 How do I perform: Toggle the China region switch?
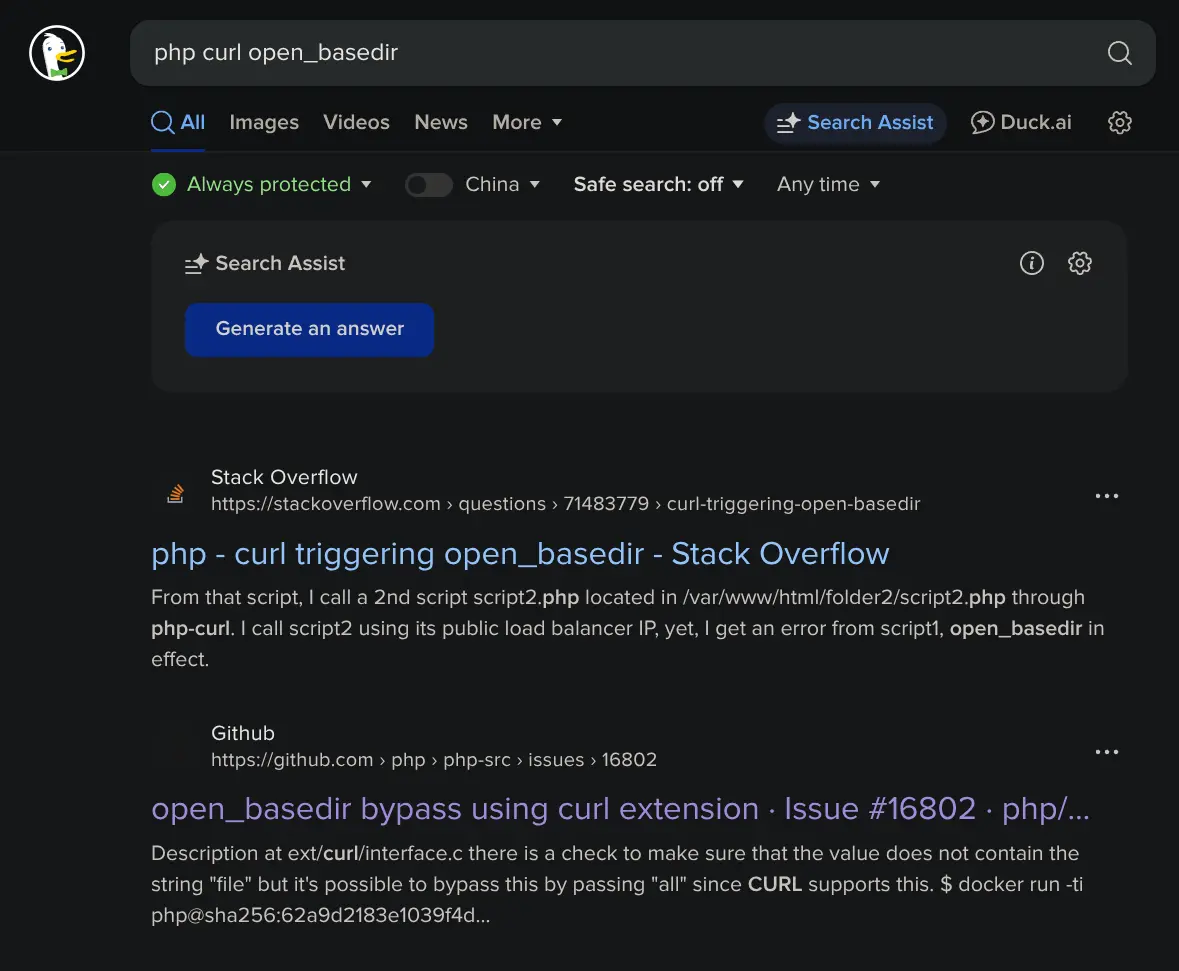pyautogui.click(x=429, y=185)
